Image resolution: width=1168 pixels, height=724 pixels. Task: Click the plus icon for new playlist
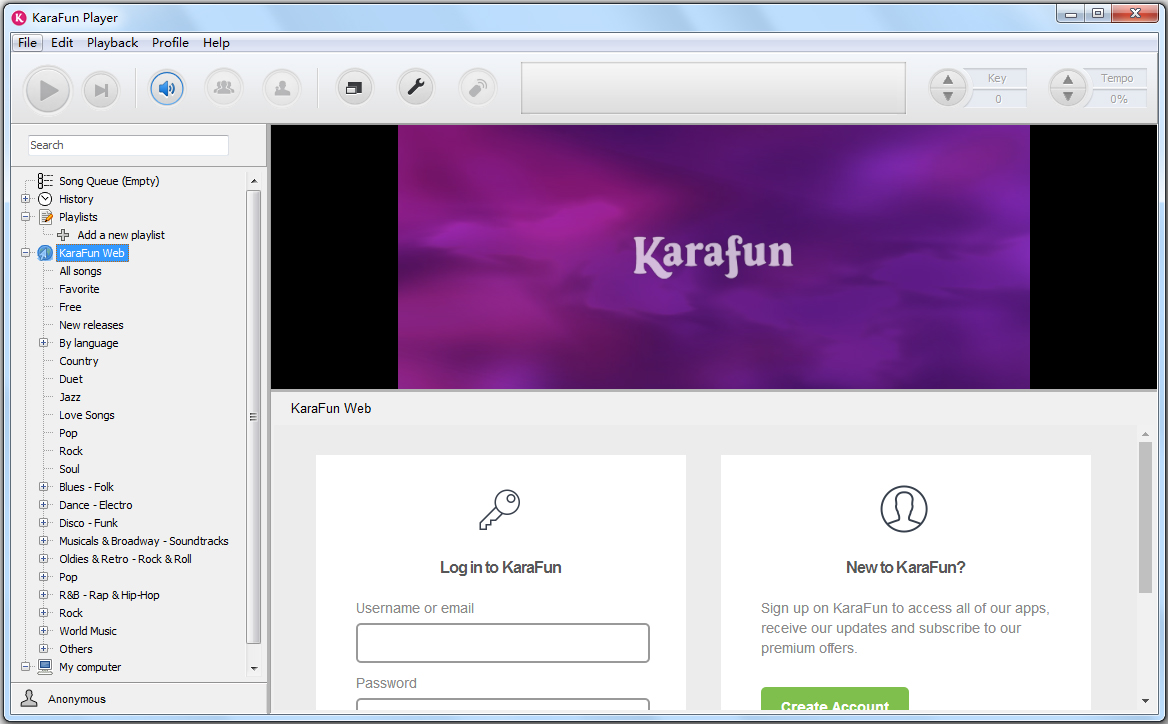[63, 235]
